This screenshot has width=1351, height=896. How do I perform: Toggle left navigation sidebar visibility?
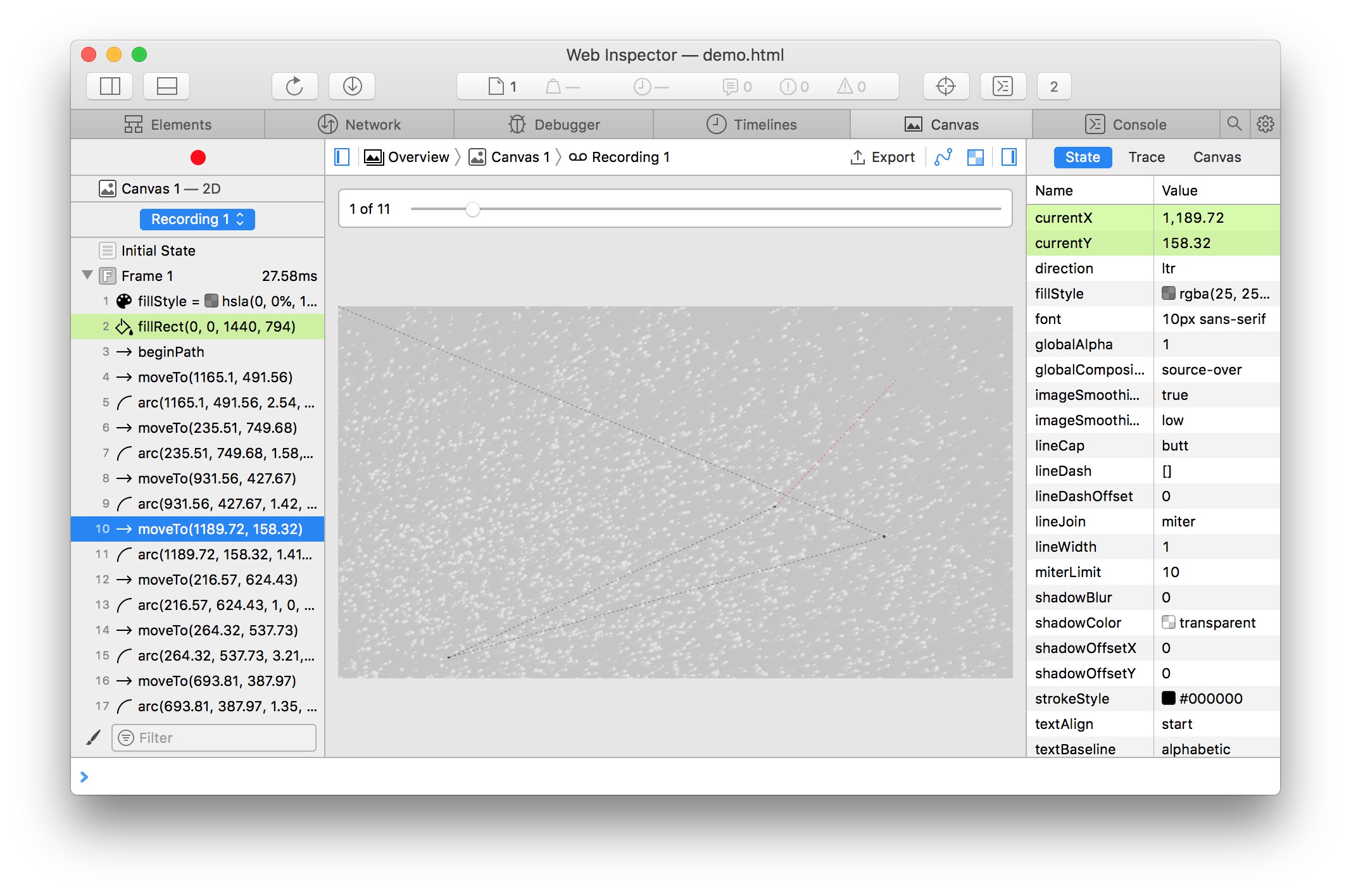[x=342, y=157]
